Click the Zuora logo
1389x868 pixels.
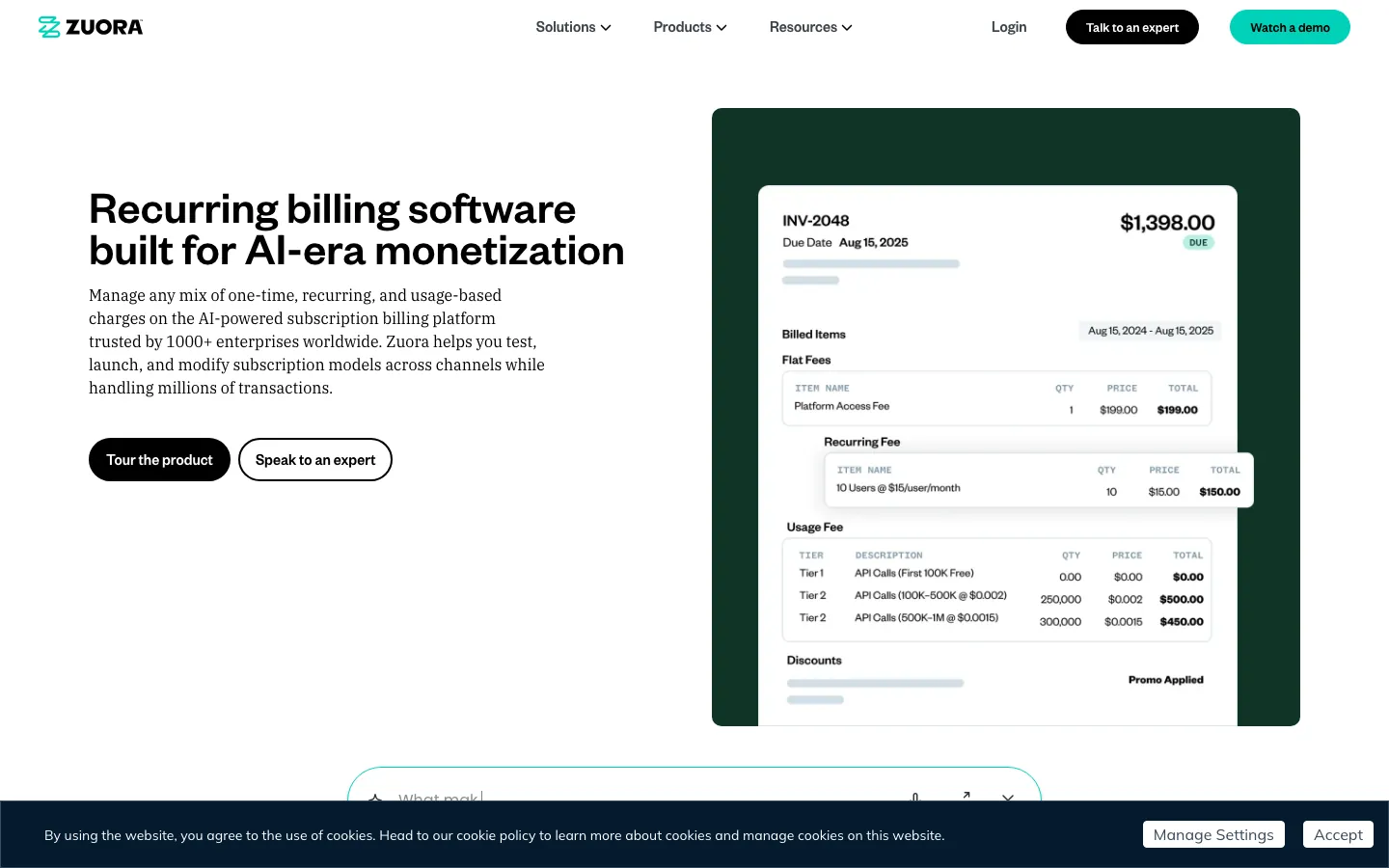click(x=91, y=27)
